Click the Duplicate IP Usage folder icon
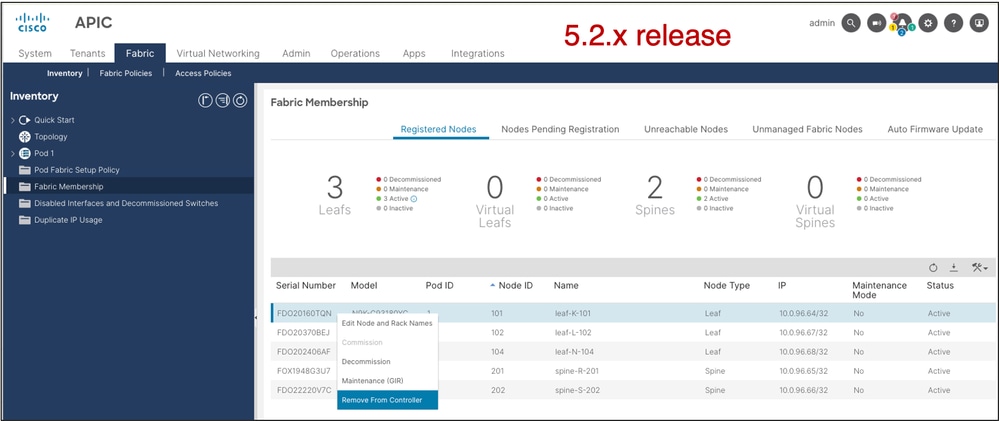The width and height of the screenshot is (999, 421). 25,220
